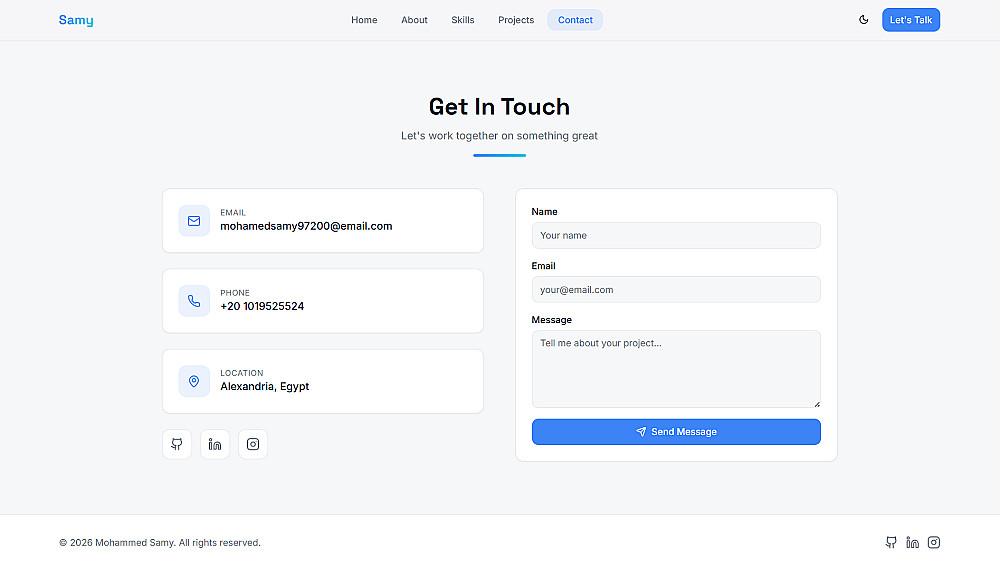Click the envelope icon in Email card
The height and width of the screenshot is (568, 1000).
pyautogui.click(x=194, y=221)
